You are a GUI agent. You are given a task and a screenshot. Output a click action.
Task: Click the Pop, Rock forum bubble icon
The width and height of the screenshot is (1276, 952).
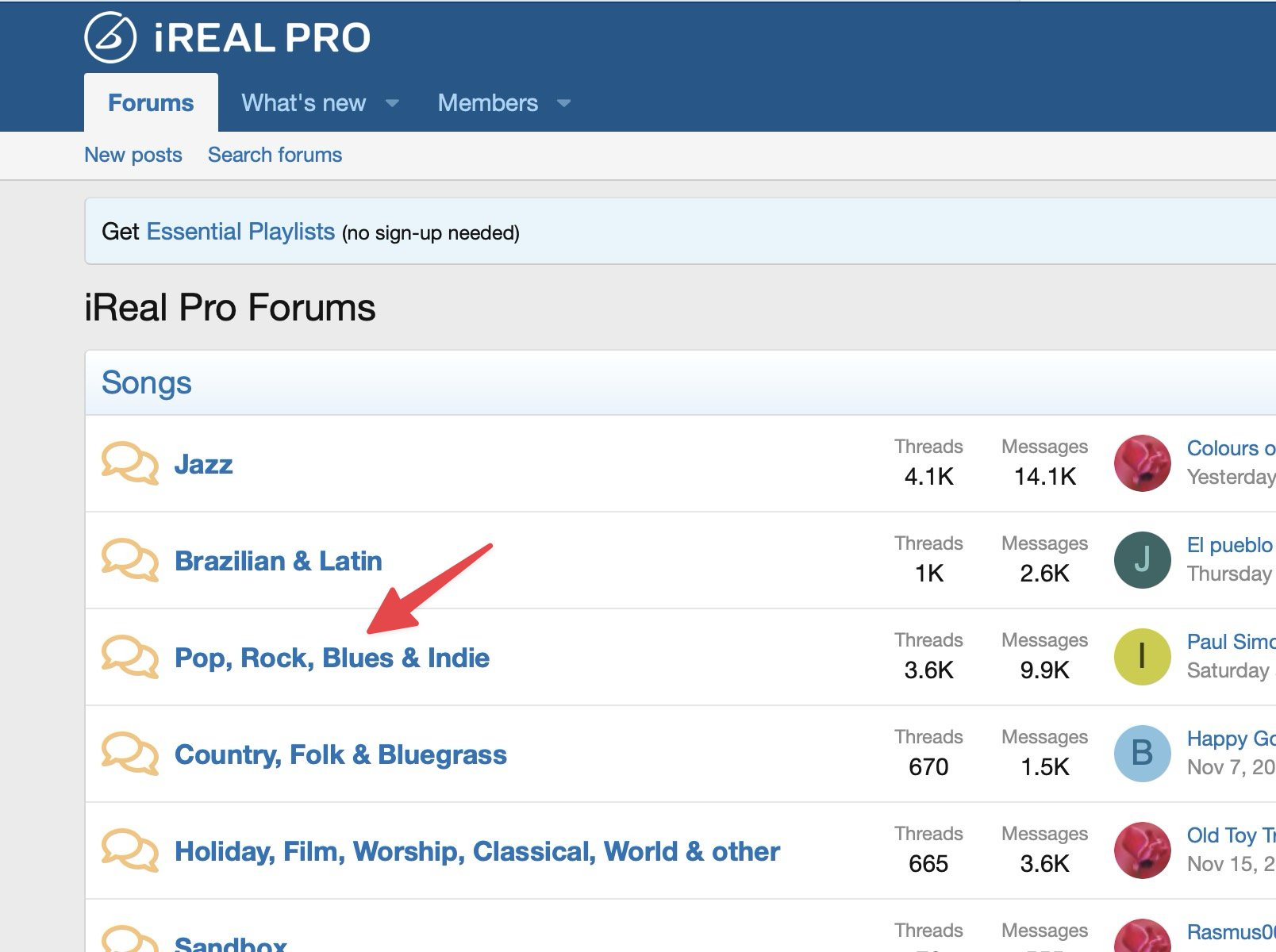coord(129,657)
